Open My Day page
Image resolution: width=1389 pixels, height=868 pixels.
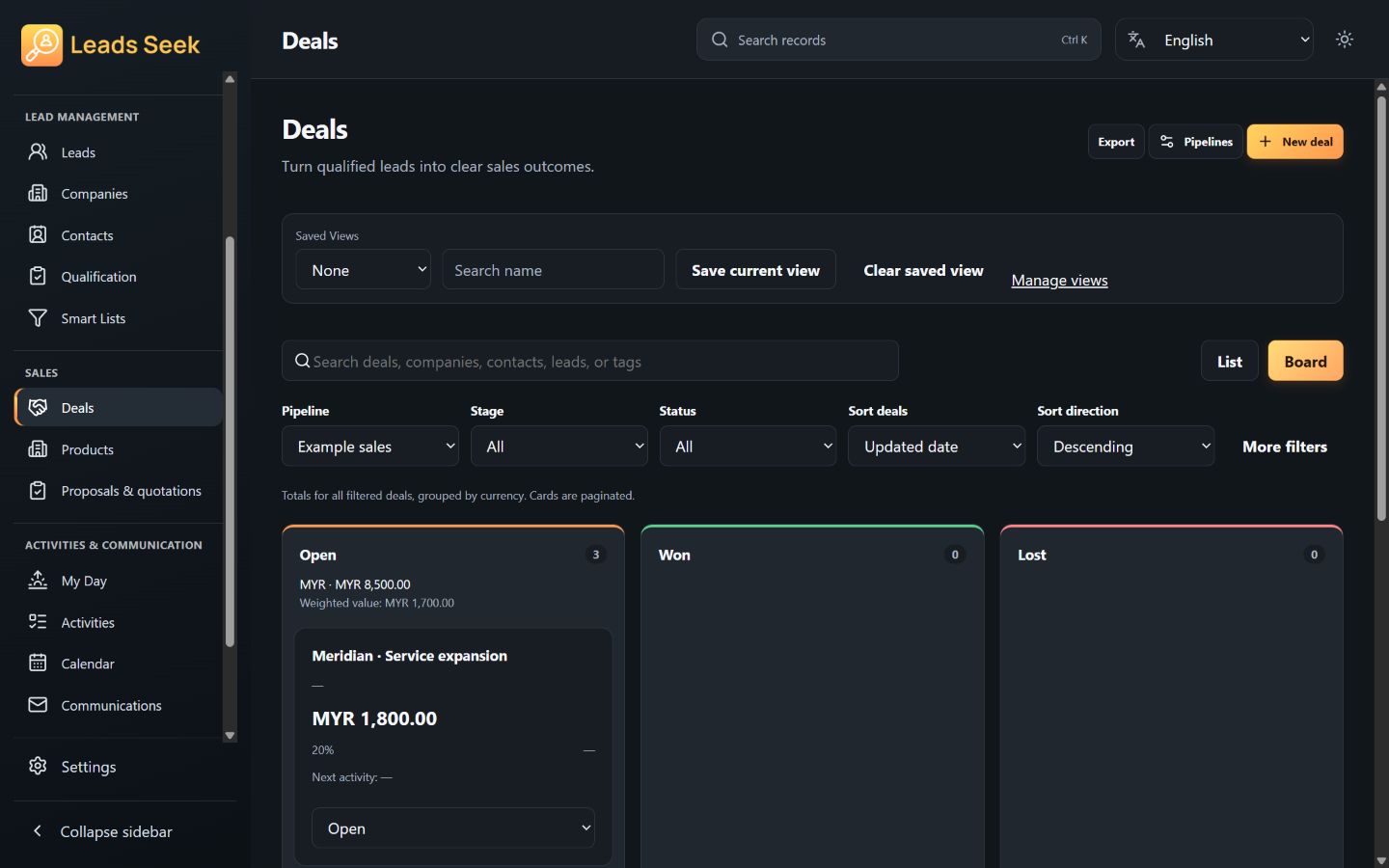[118, 581]
